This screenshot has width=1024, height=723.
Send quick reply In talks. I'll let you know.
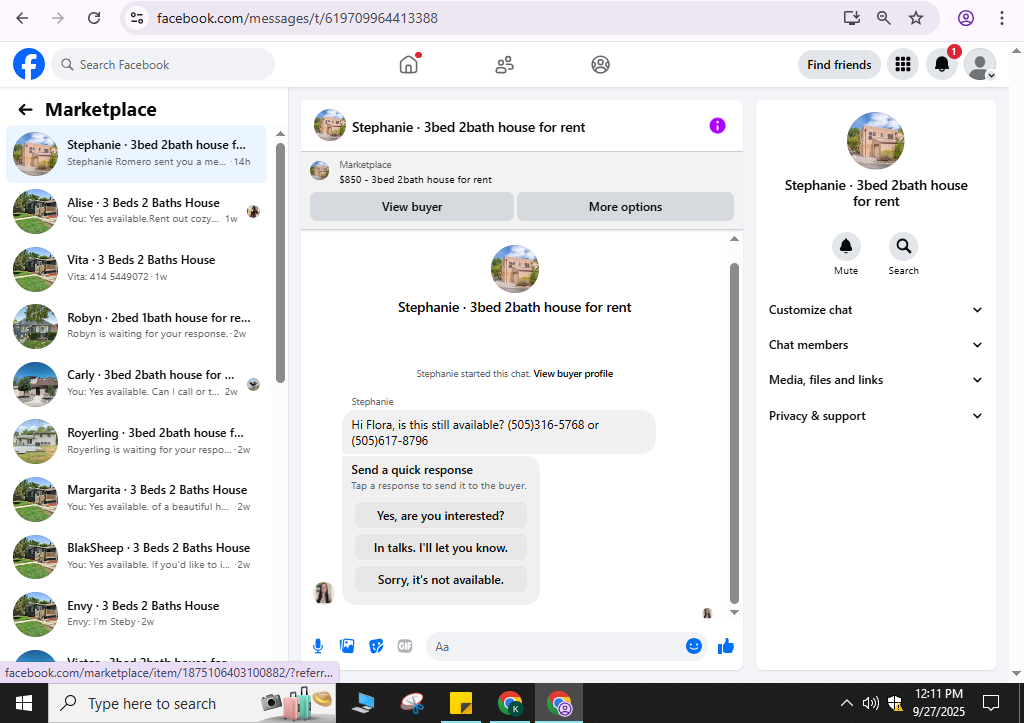coord(441,547)
